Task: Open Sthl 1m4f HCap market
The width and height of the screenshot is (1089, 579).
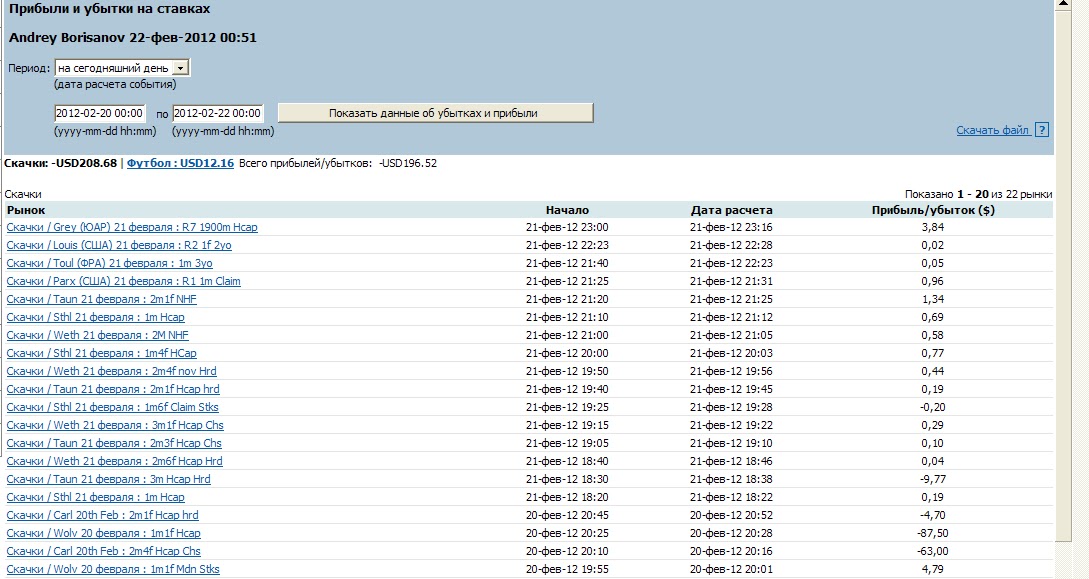Action: [101, 353]
